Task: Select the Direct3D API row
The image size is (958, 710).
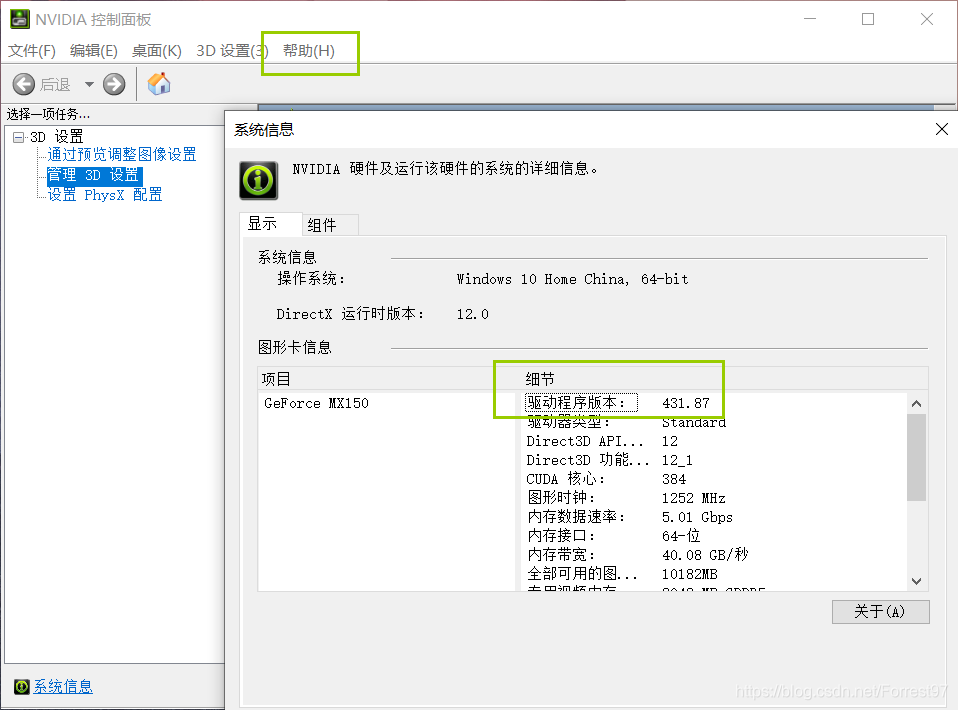Action: tap(602, 441)
